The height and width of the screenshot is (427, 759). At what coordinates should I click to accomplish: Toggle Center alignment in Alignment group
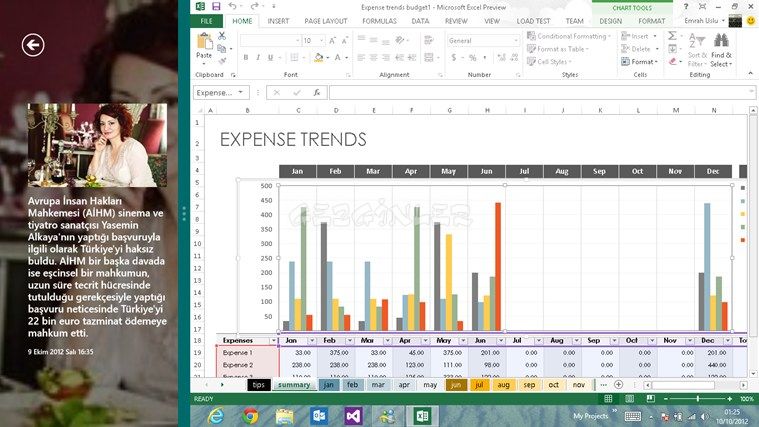[x=373, y=58]
